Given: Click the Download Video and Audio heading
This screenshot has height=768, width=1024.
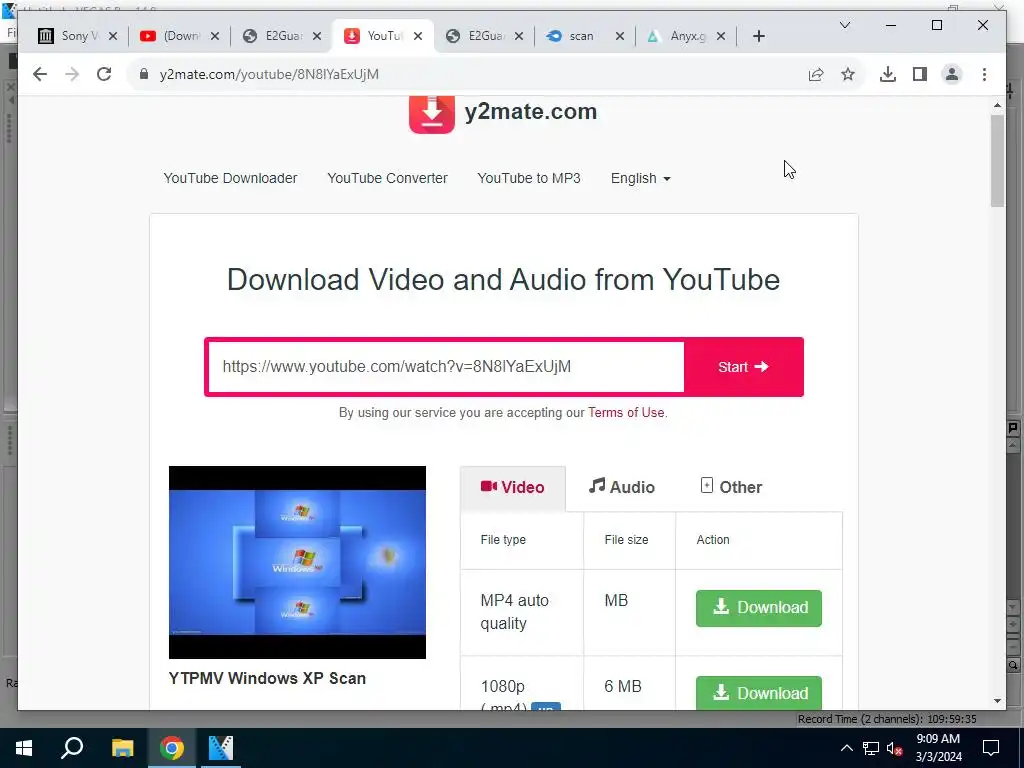Looking at the screenshot, I should [503, 280].
